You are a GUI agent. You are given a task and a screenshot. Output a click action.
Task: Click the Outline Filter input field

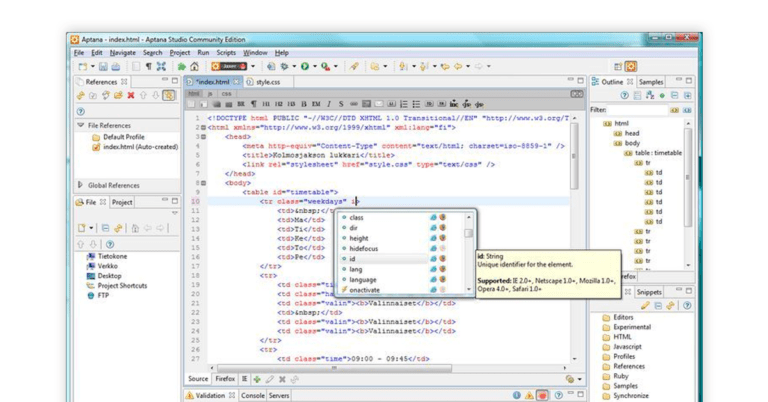pyautogui.click(x=637, y=110)
